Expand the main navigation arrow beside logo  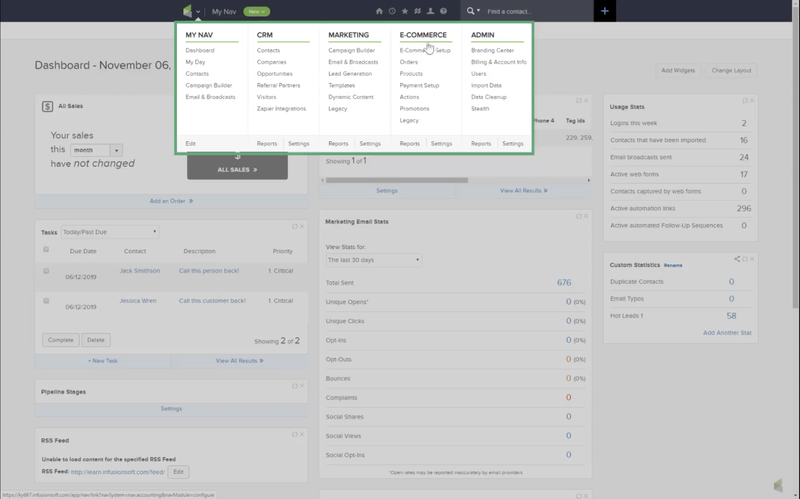point(198,12)
